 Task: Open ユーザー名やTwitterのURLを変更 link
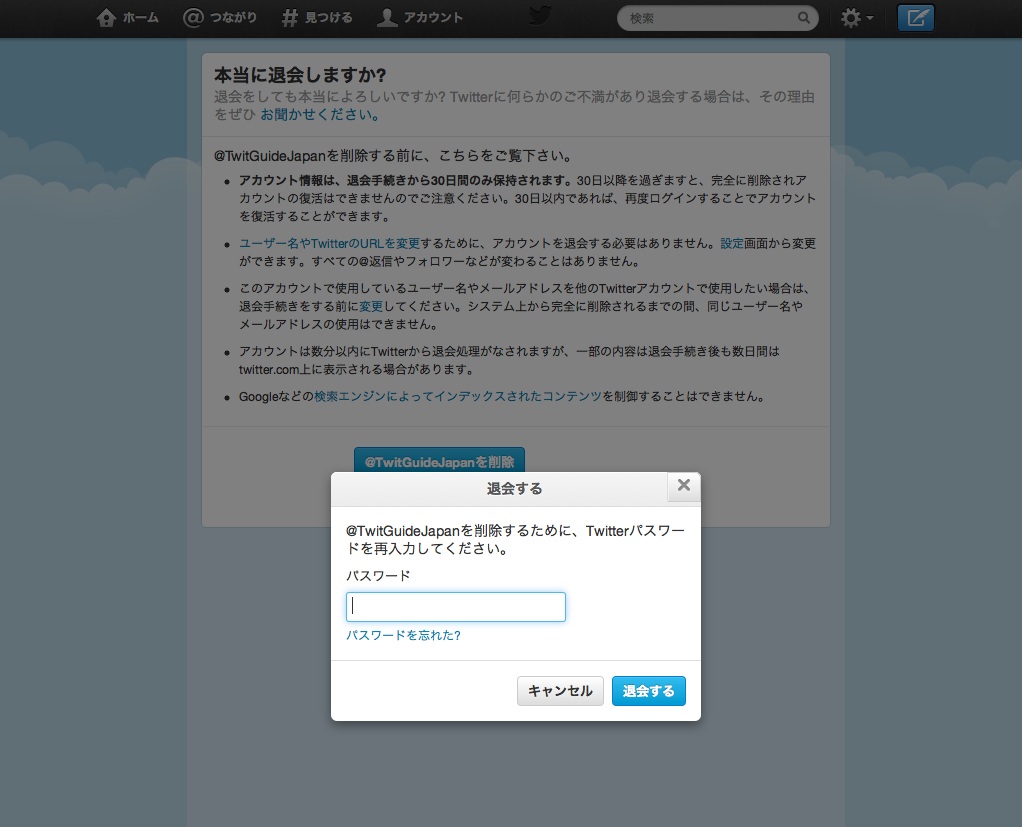(x=329, y=244)
